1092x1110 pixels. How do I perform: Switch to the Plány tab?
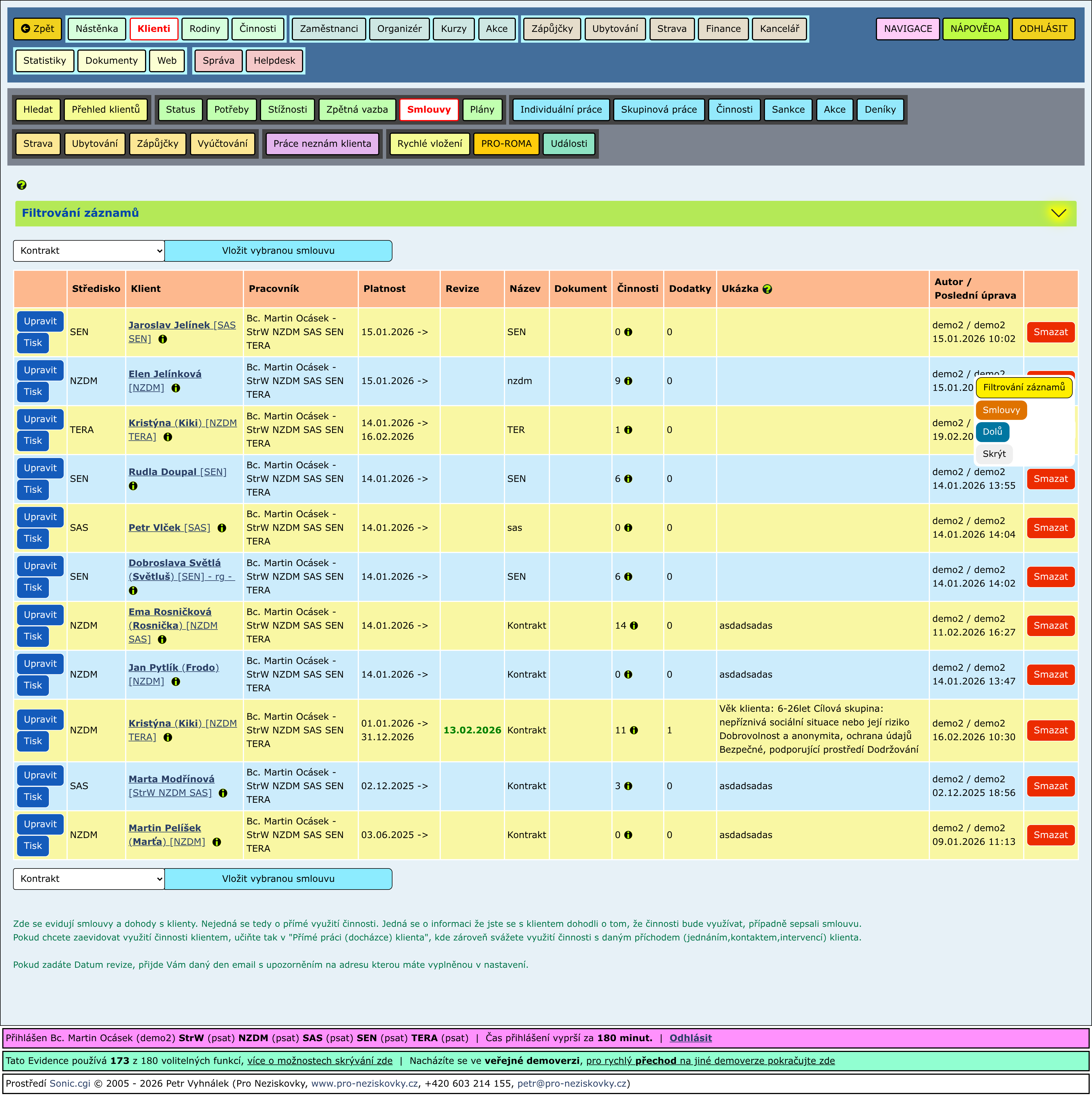point(482,110)
